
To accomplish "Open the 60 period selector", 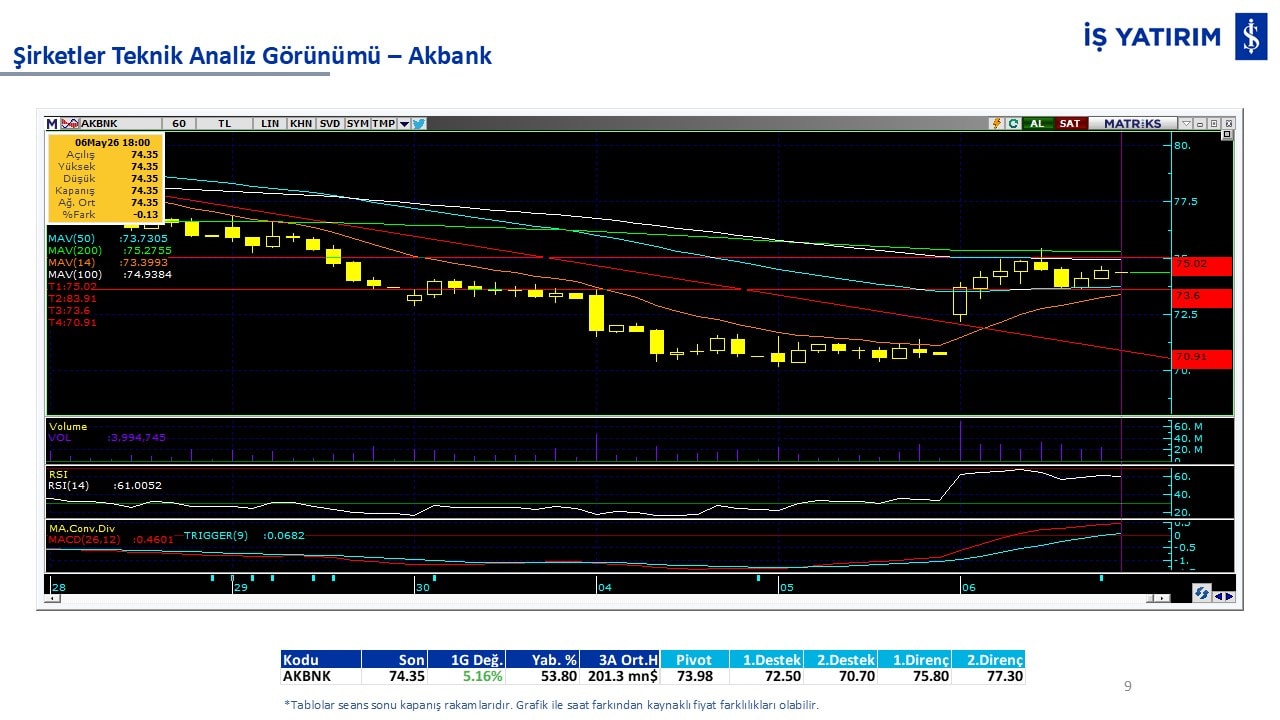I will tap(179, 124).
